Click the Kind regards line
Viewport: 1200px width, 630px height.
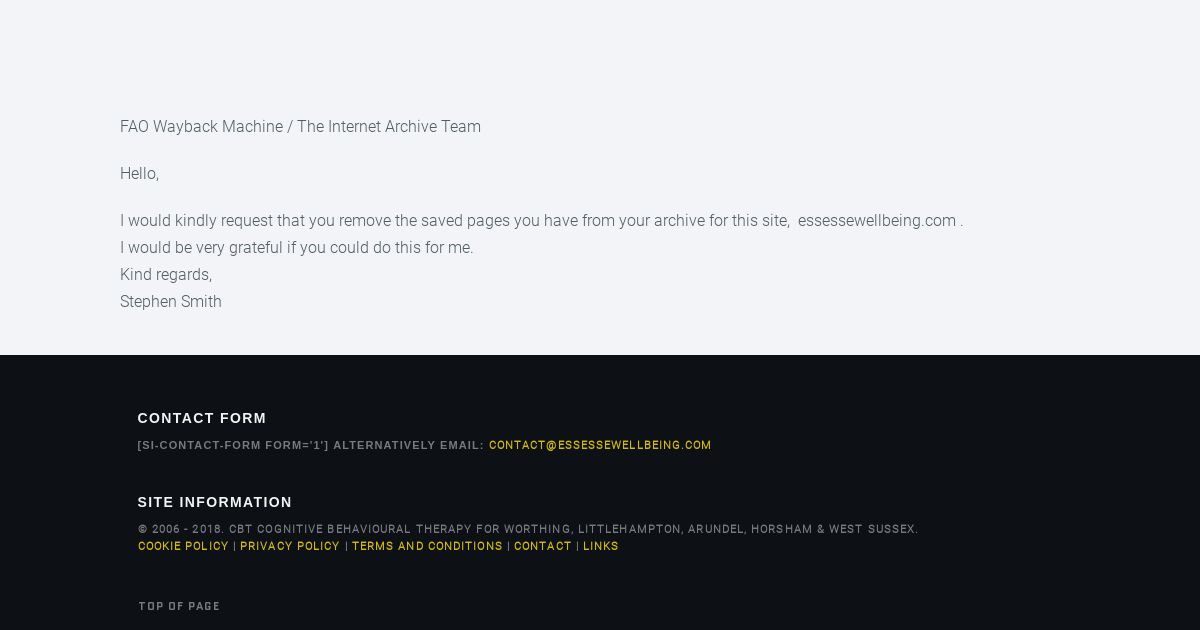(166, 274)
